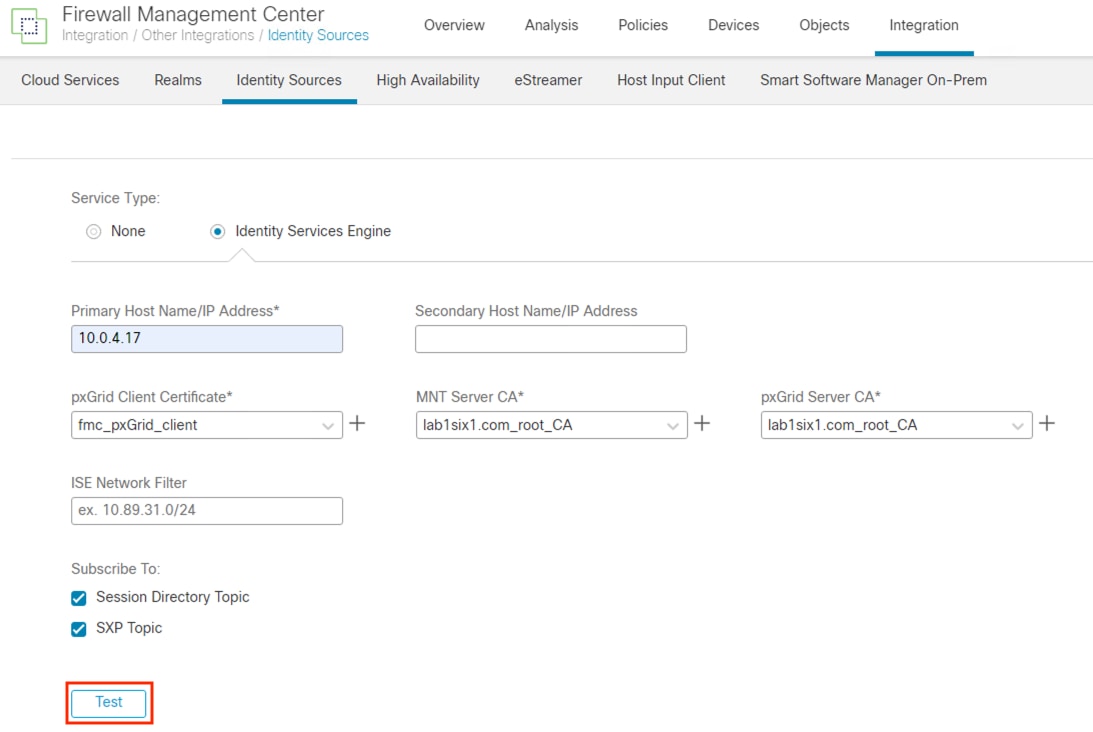
Task: Click the Service Type label
Action: point(115,198)
